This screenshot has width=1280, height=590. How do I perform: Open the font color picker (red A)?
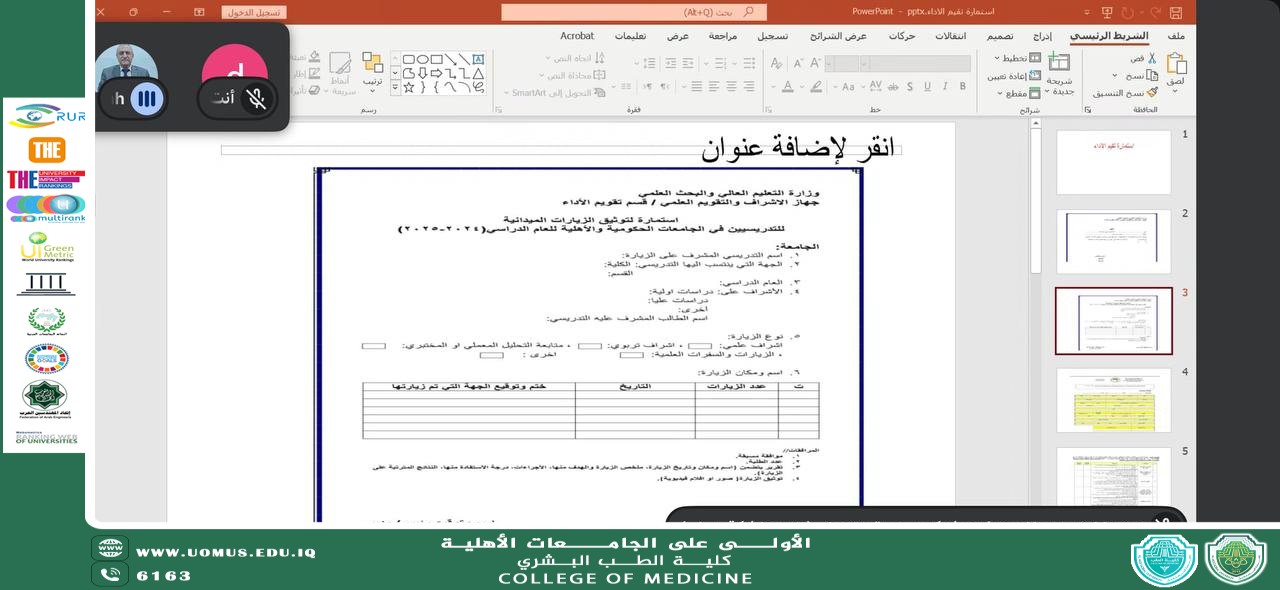pyautogui.click(x=788, y=87)
